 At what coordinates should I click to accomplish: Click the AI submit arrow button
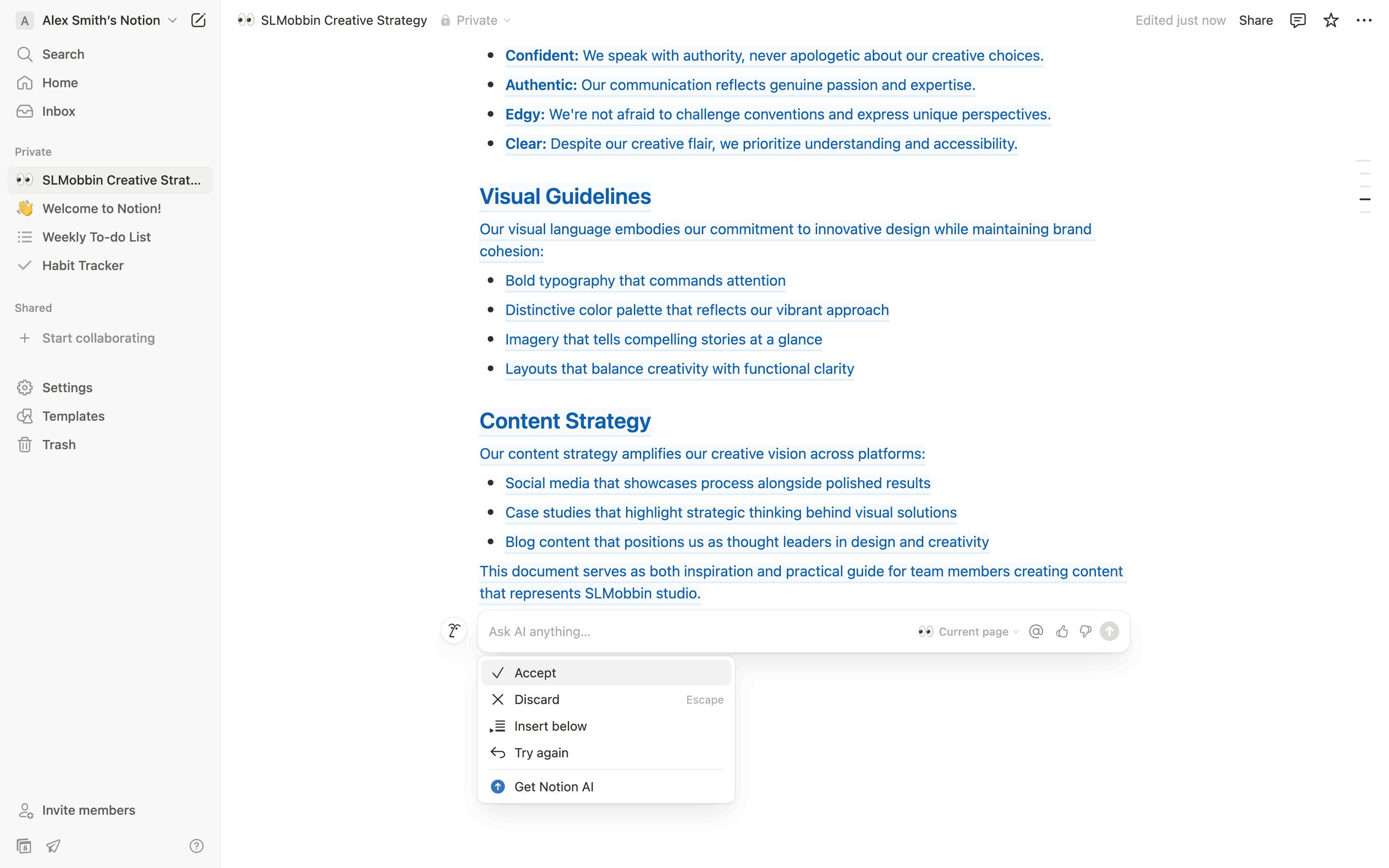(x=1109, y=631)
